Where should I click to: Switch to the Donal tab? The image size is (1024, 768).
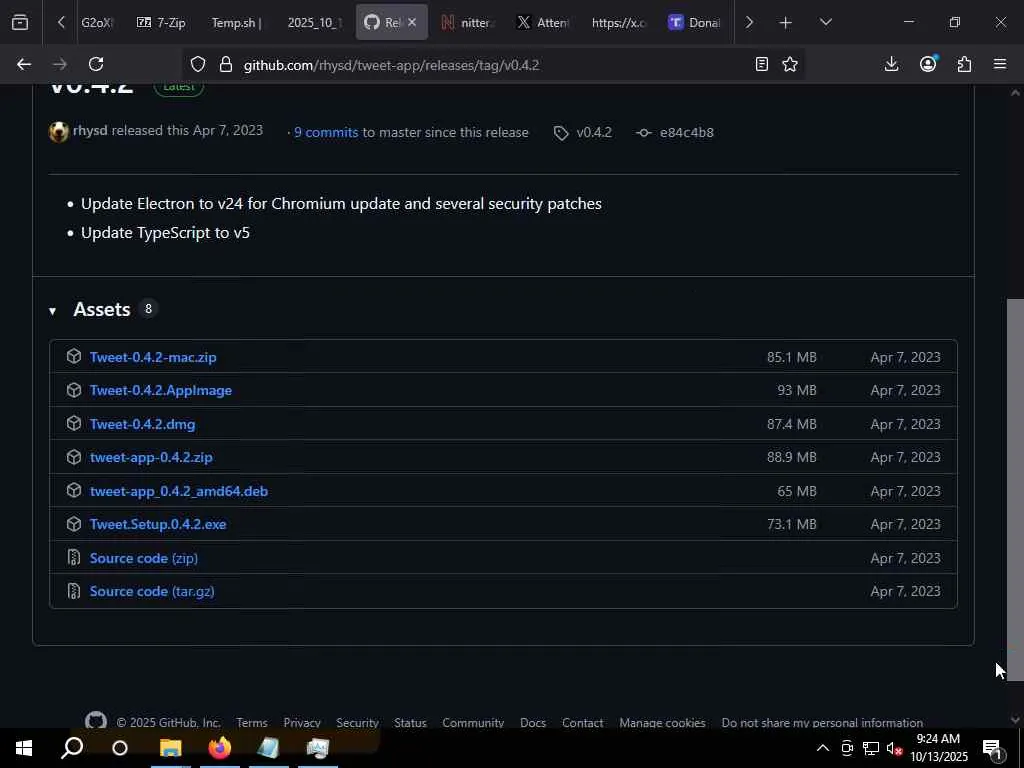coord(694,22)
